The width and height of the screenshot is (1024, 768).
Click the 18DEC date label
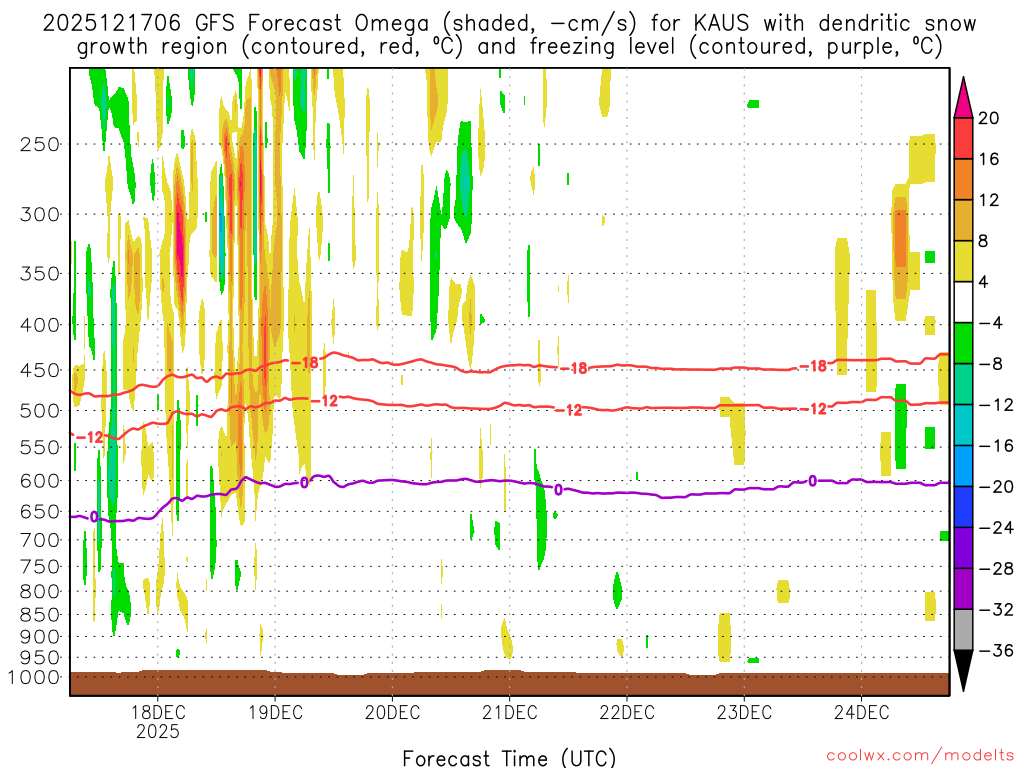click(157, 712)
